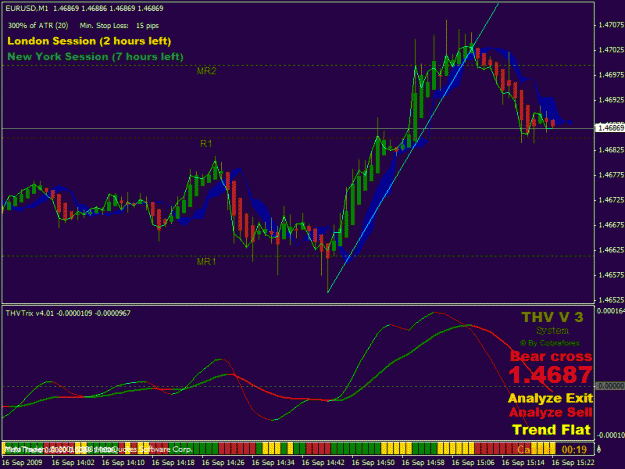Screen dimensions: 625x469
Task: Click the "16 Sep 14:50" time label
Action: (x=373, y=463)
